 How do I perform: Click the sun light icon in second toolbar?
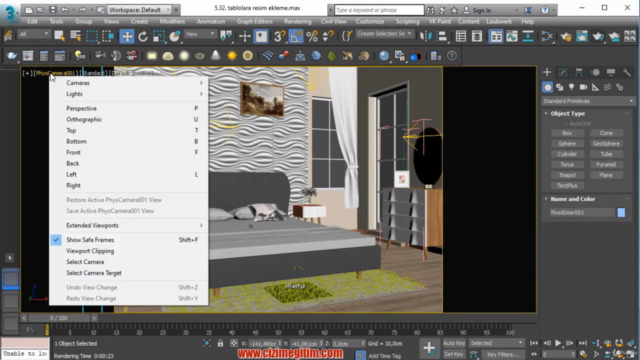(x=232, y=56)
